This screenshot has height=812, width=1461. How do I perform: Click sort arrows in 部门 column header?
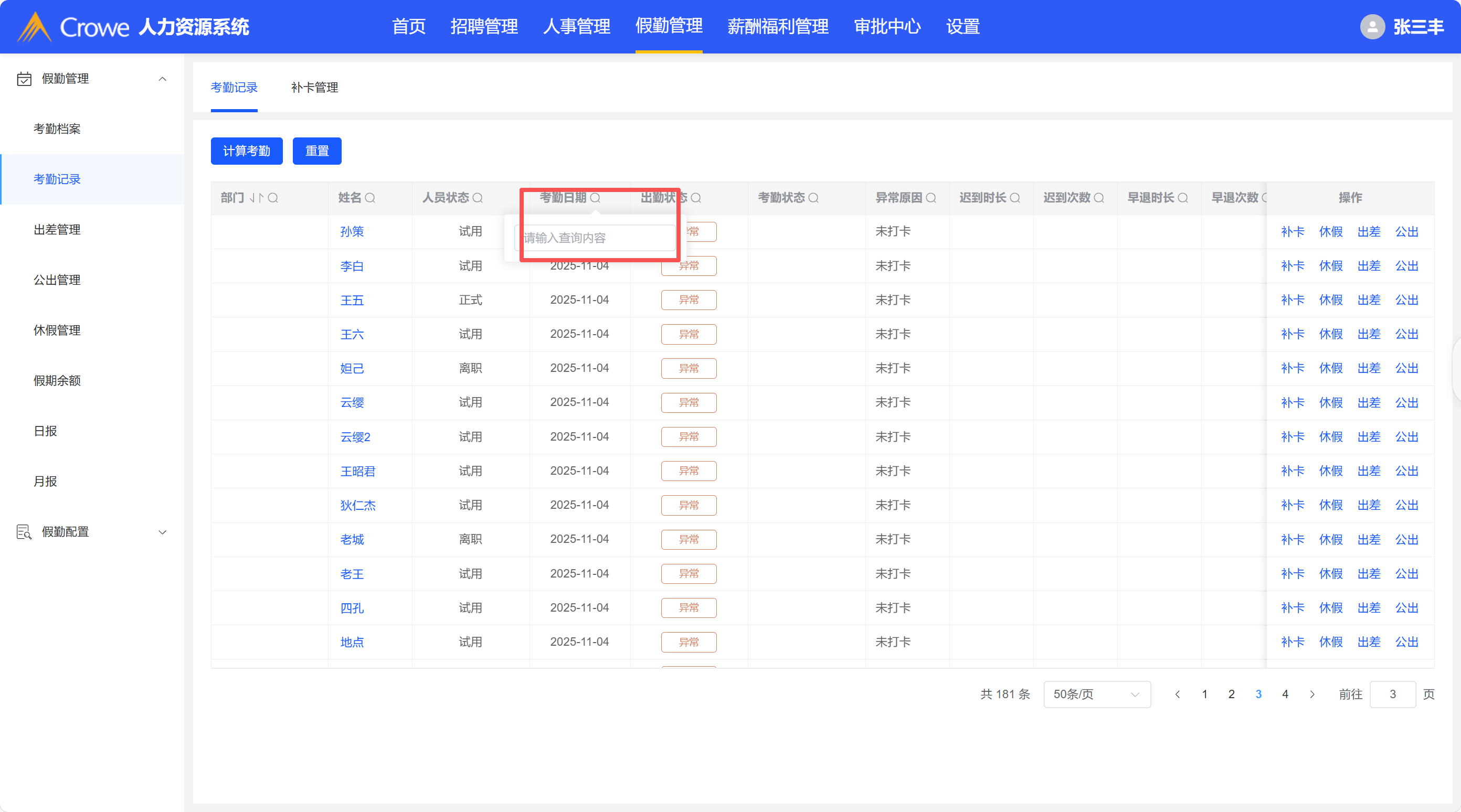pos(256,198)
